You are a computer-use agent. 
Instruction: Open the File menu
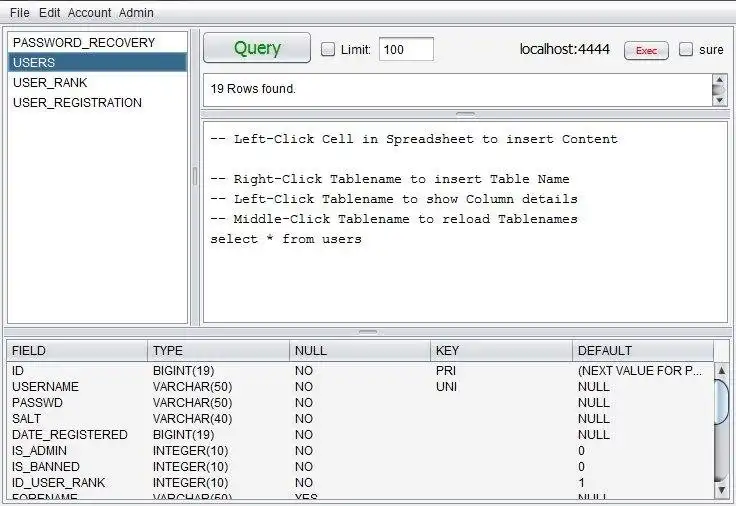[x=19, y=13]
